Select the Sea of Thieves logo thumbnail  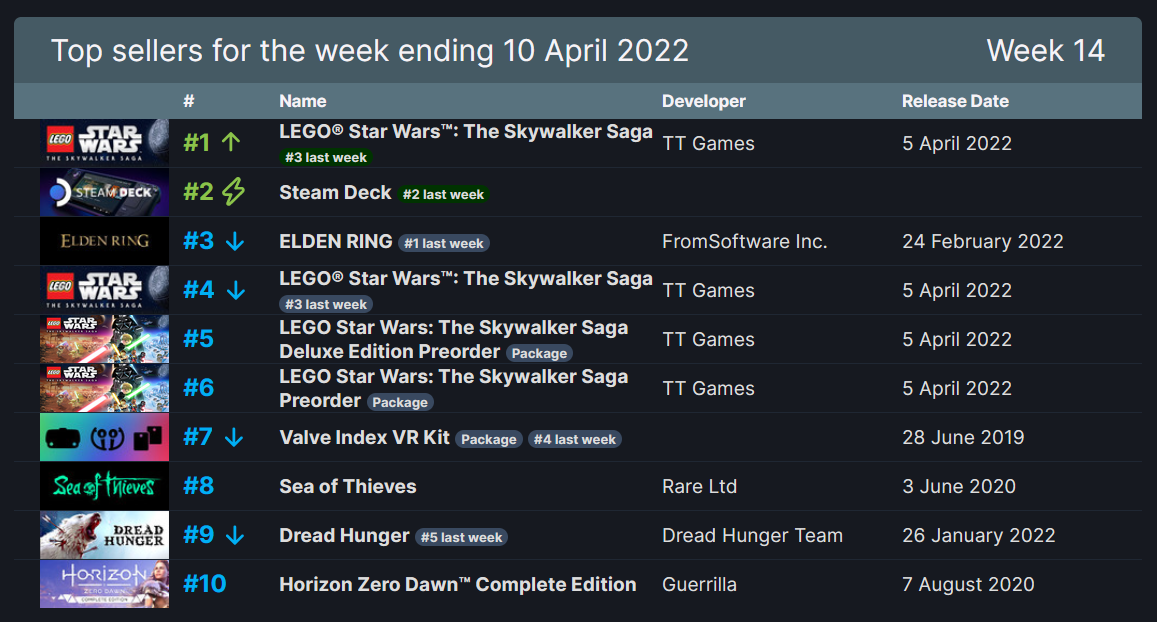point(104,486)
